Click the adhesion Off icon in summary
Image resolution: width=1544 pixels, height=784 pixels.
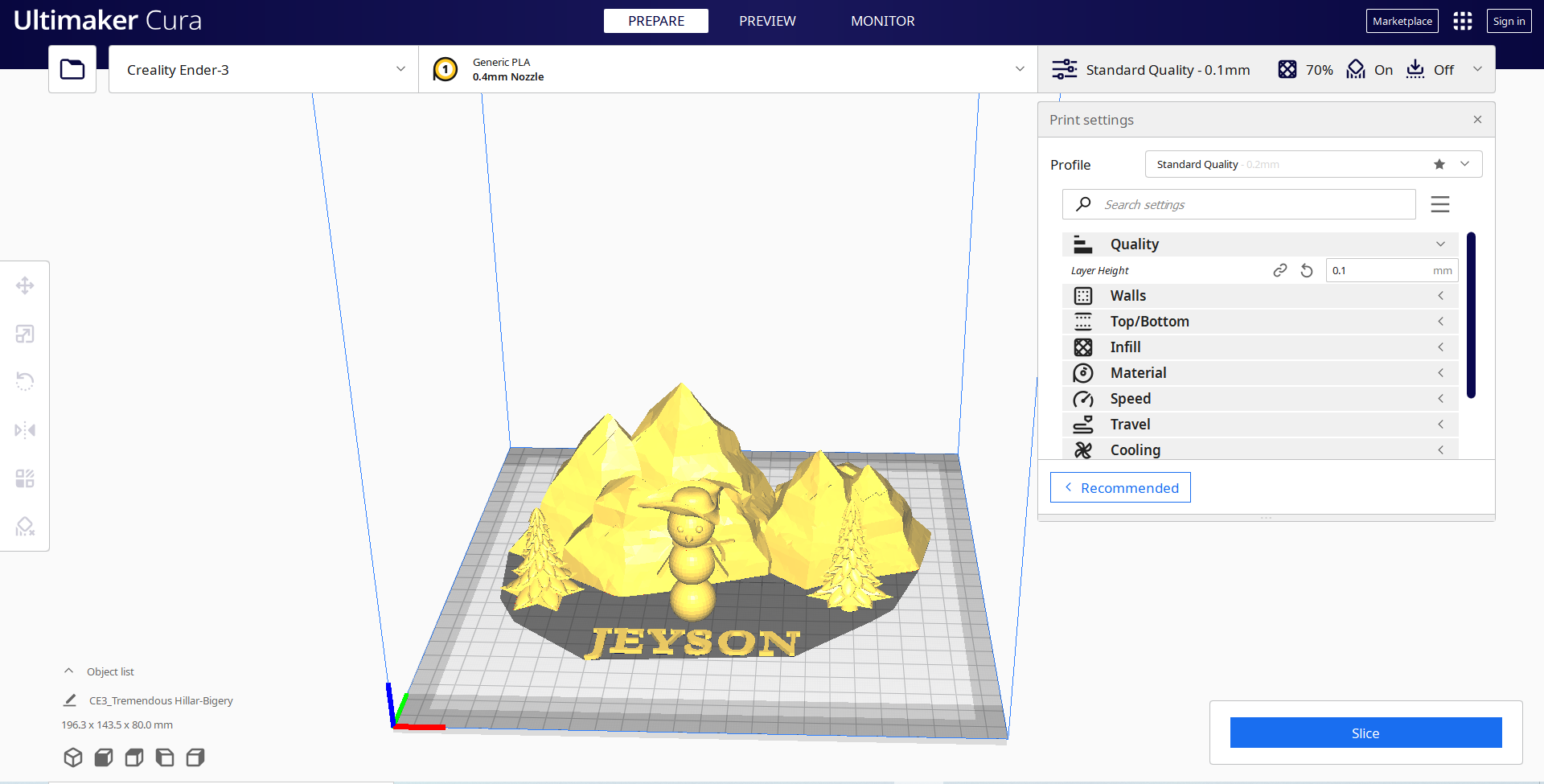coord(1415,69)
